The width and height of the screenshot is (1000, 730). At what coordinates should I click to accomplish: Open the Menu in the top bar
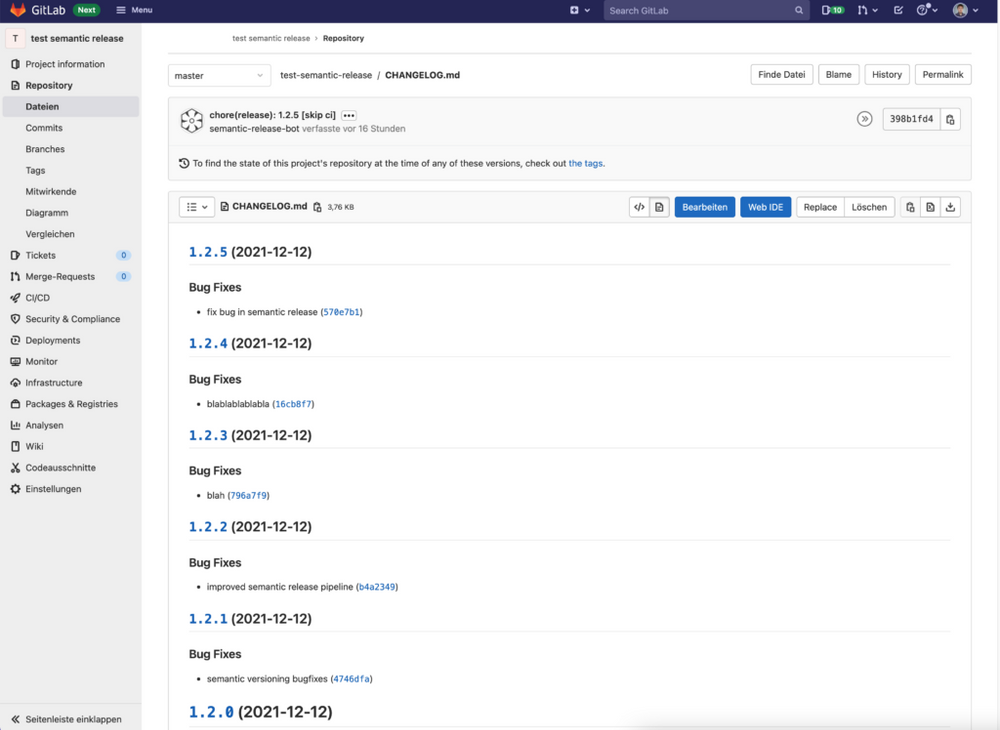click(x=134, y=10)
